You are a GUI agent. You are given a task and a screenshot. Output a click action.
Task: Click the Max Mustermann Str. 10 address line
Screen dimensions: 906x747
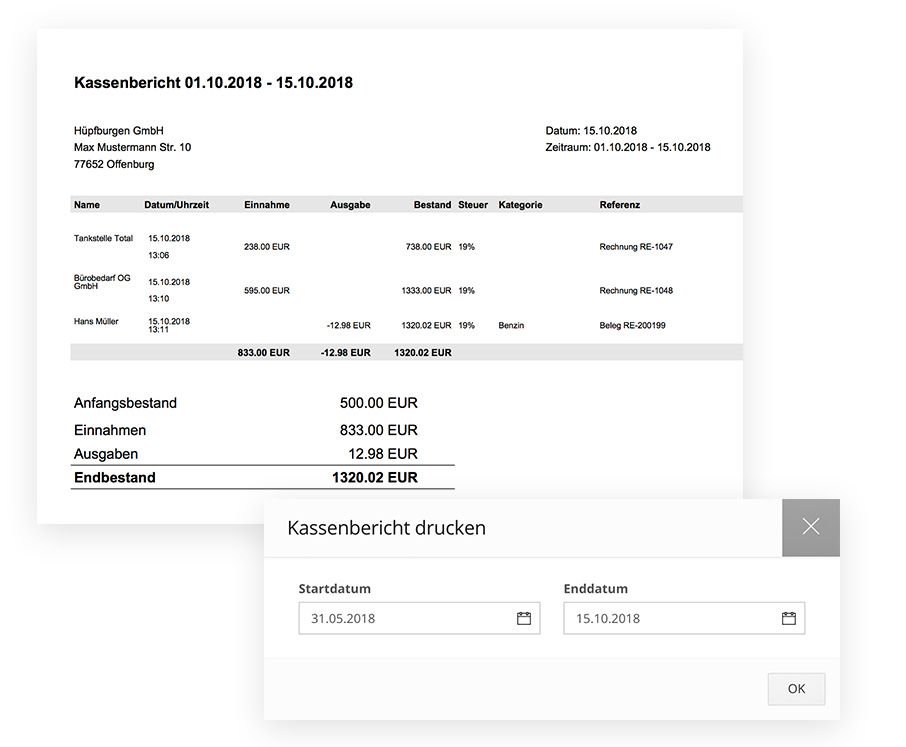(132, 147)
